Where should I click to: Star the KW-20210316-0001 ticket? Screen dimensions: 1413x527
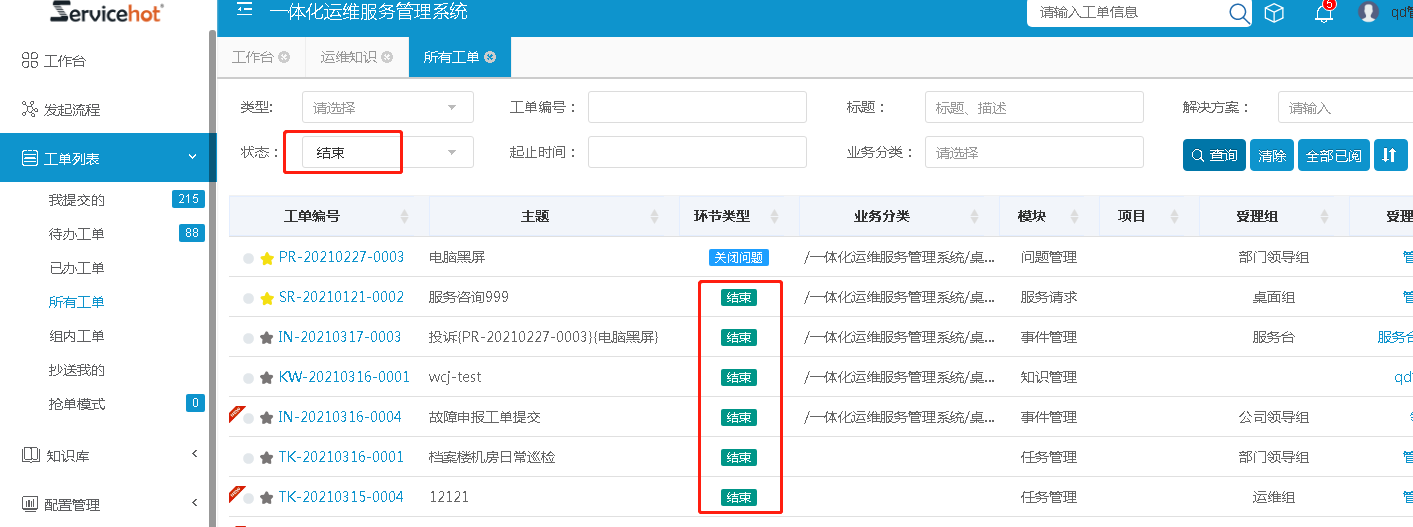[x=267, y=378]
